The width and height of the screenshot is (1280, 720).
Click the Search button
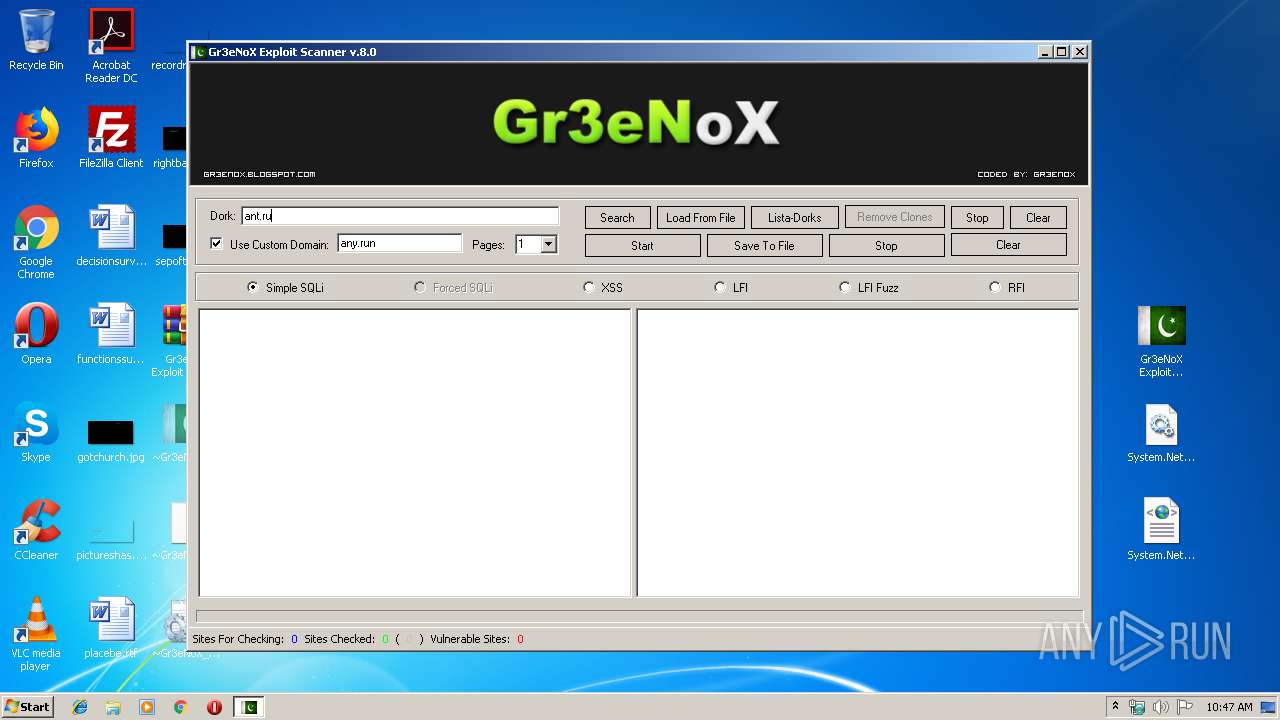coord(617,217)
